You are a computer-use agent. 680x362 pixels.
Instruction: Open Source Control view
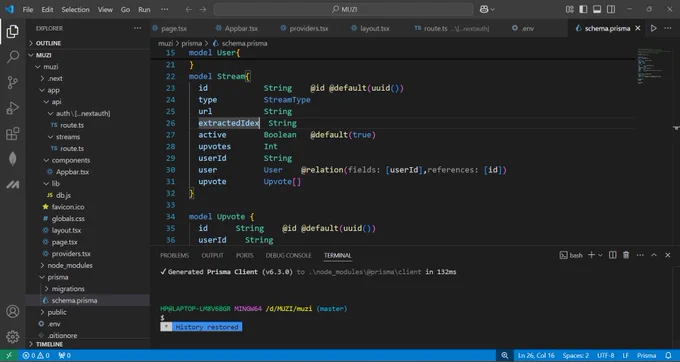click(13, 82)
